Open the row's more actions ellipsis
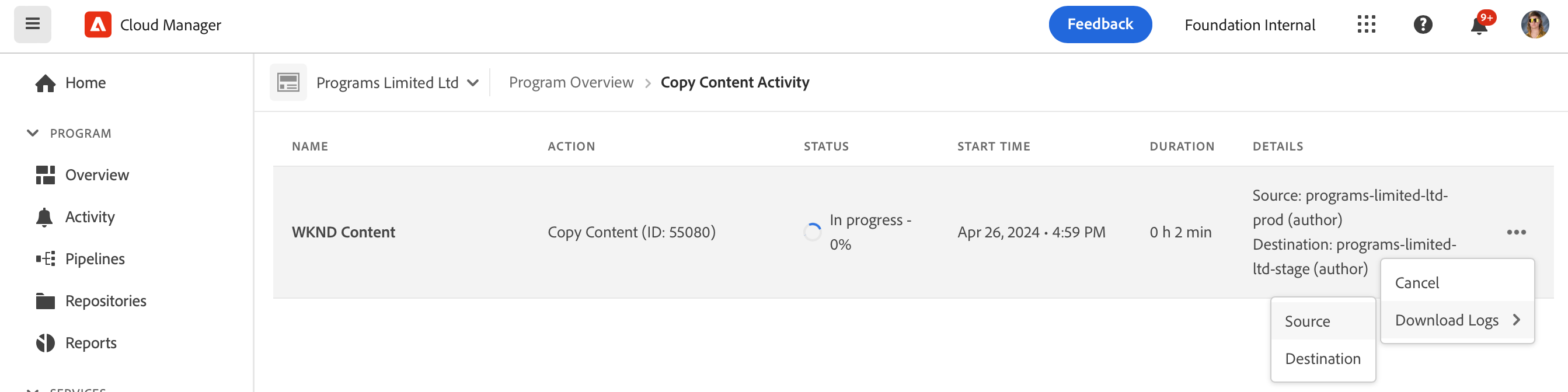1568x392 pixels. tap(1515, 232)
